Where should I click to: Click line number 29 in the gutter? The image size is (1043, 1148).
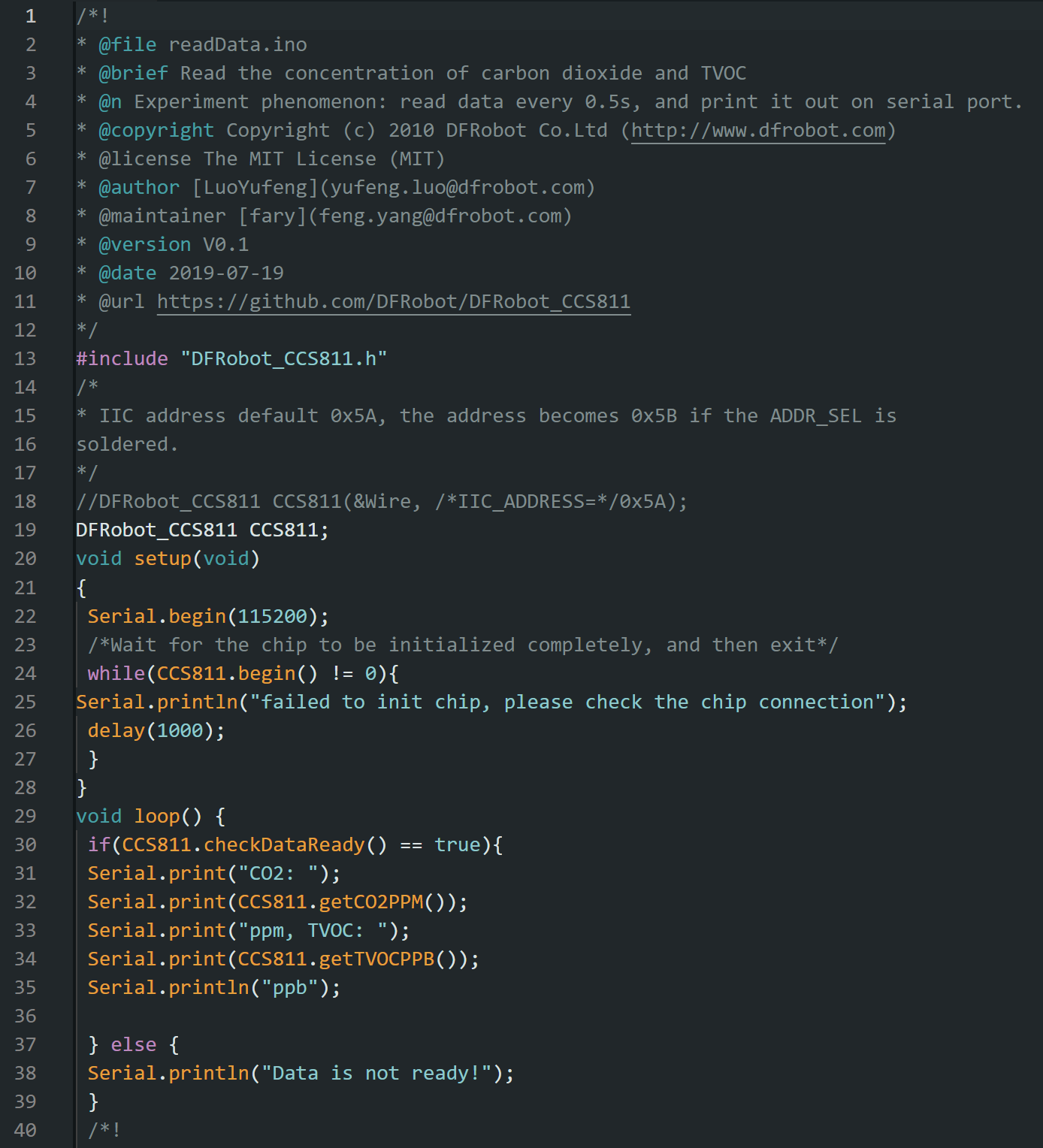(x=26, y=816)
